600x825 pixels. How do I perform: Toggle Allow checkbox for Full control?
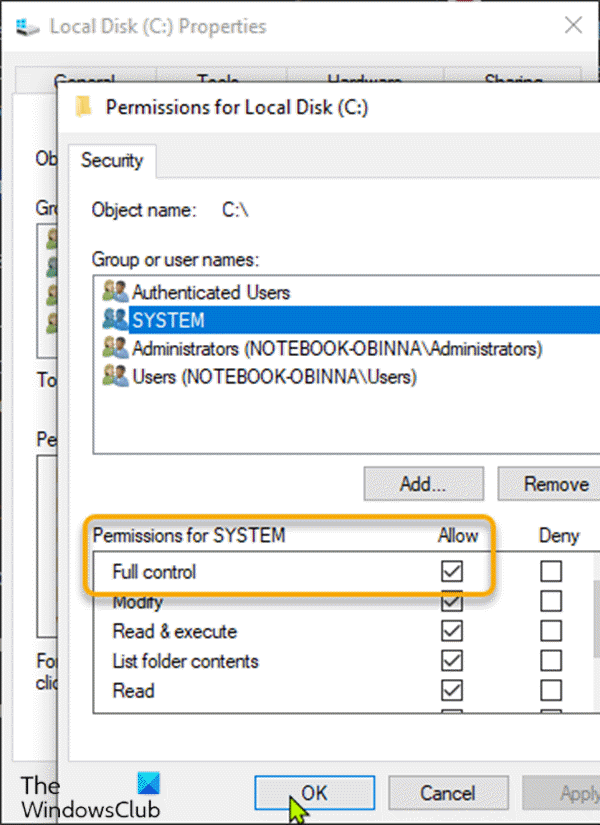(452, 572)
